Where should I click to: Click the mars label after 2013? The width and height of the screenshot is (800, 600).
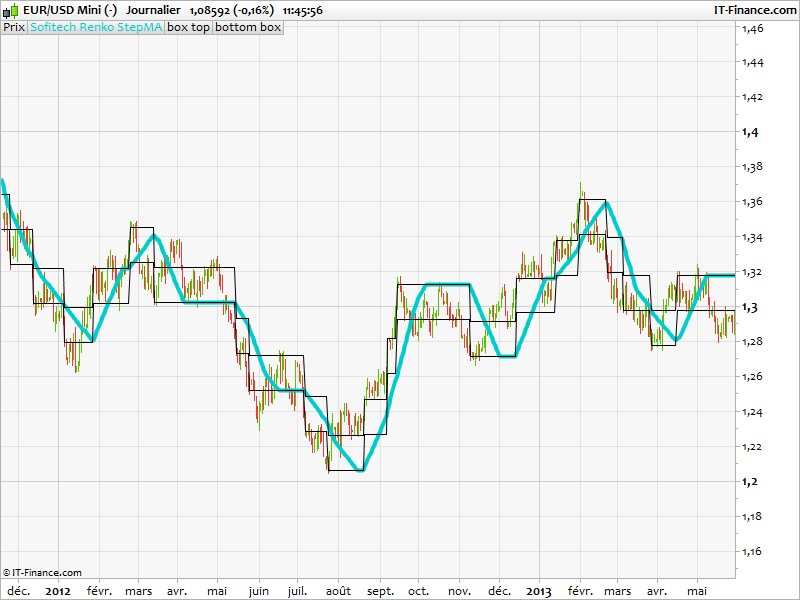618,591
